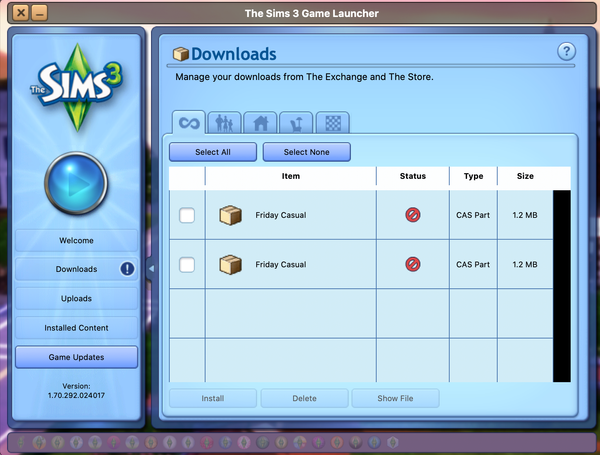Open the house lots filter tab
Image resolution: width=600 pixels, height=455 pixels.
[x=261, y=123]
